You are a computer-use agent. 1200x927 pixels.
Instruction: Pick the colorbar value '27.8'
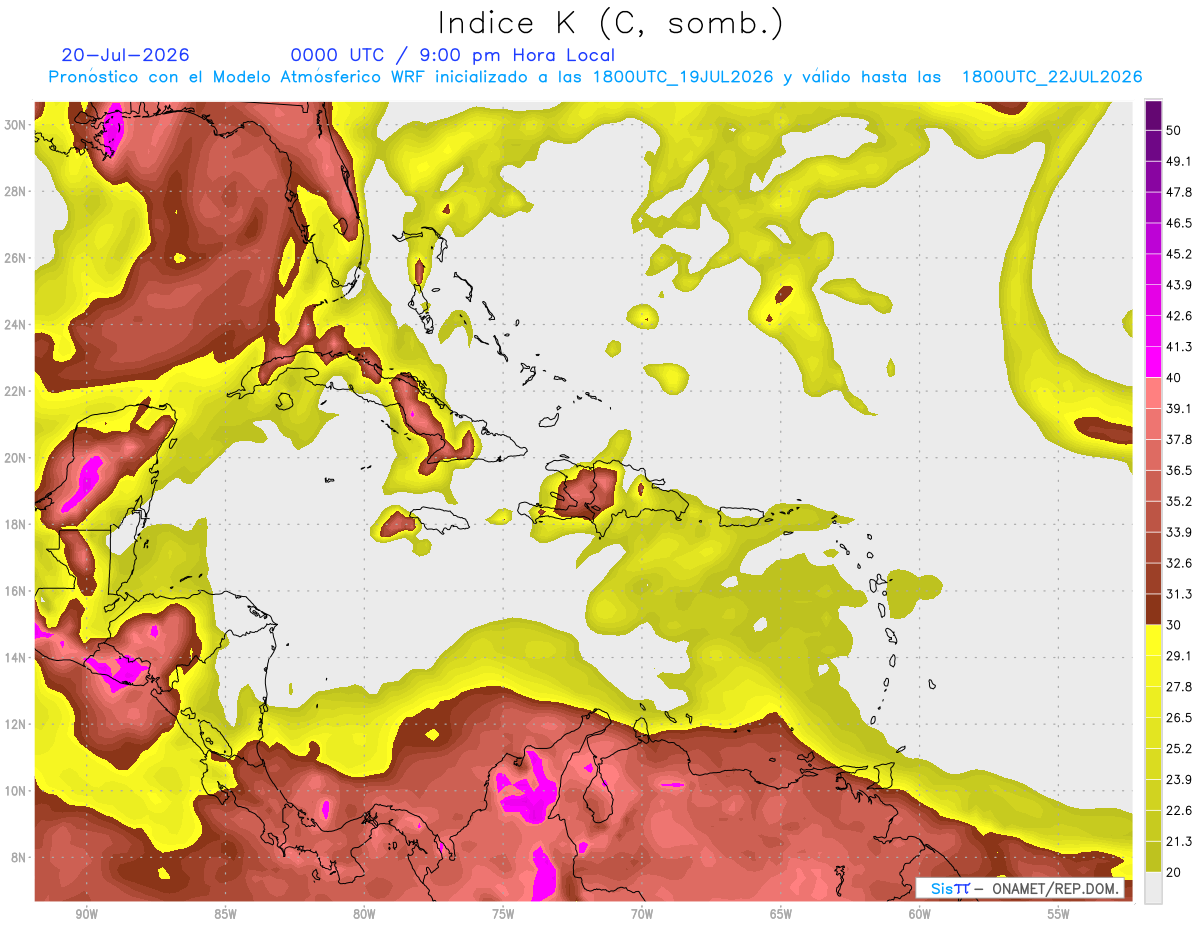[1178, 687]
